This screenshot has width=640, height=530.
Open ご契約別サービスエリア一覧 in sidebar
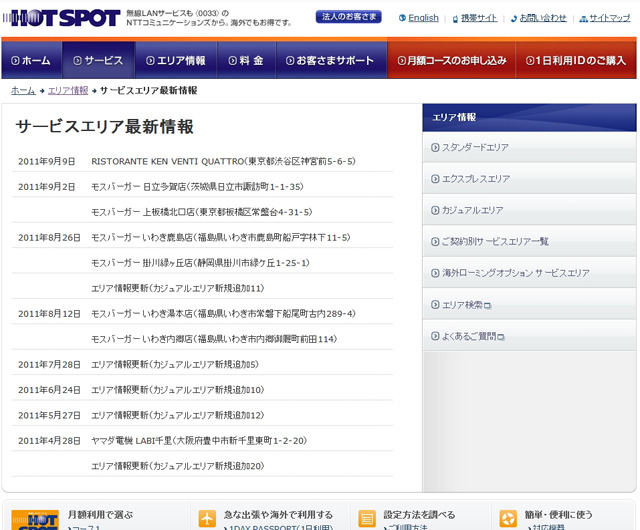[529, 242]
